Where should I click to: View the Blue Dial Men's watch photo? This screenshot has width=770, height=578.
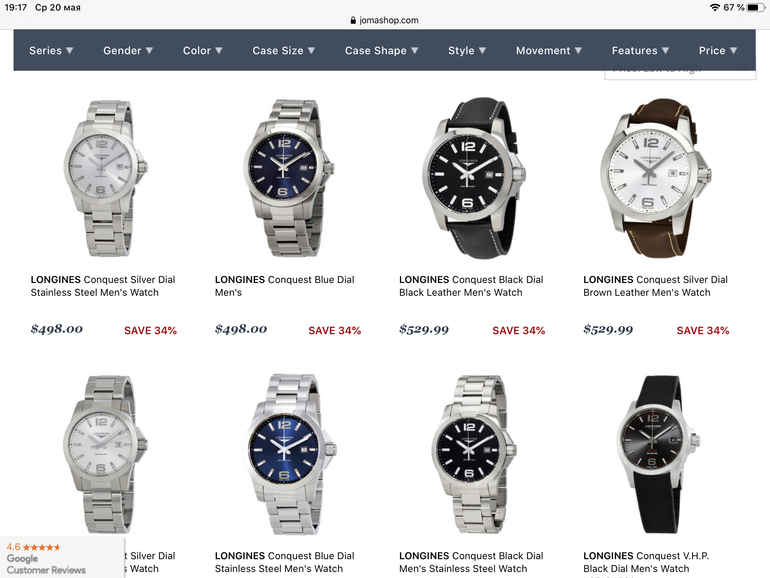tap(289, 178)
